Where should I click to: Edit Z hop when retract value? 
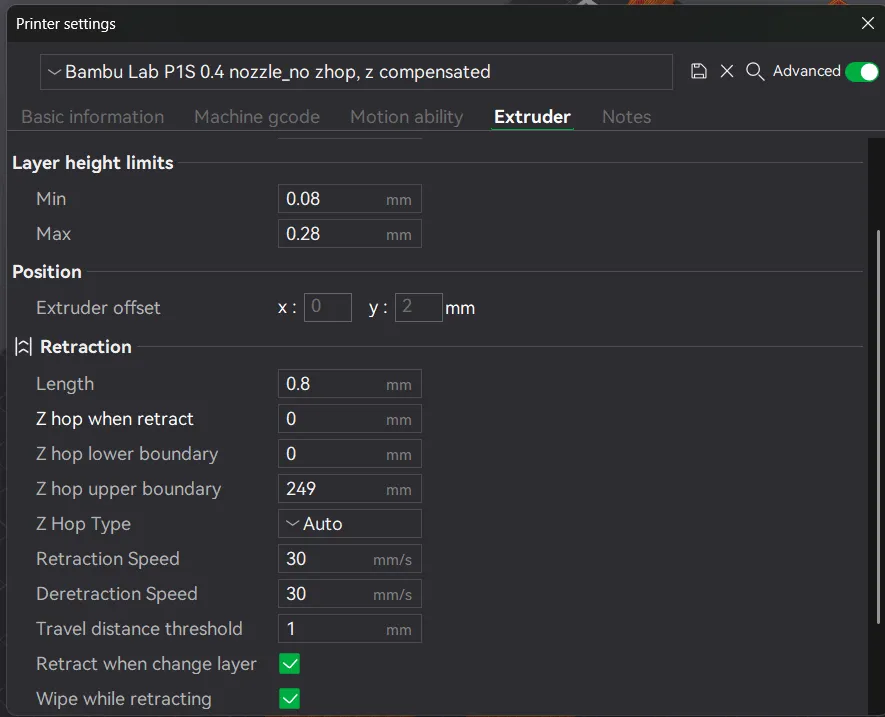pyautogui.click(x=350, y=419)
